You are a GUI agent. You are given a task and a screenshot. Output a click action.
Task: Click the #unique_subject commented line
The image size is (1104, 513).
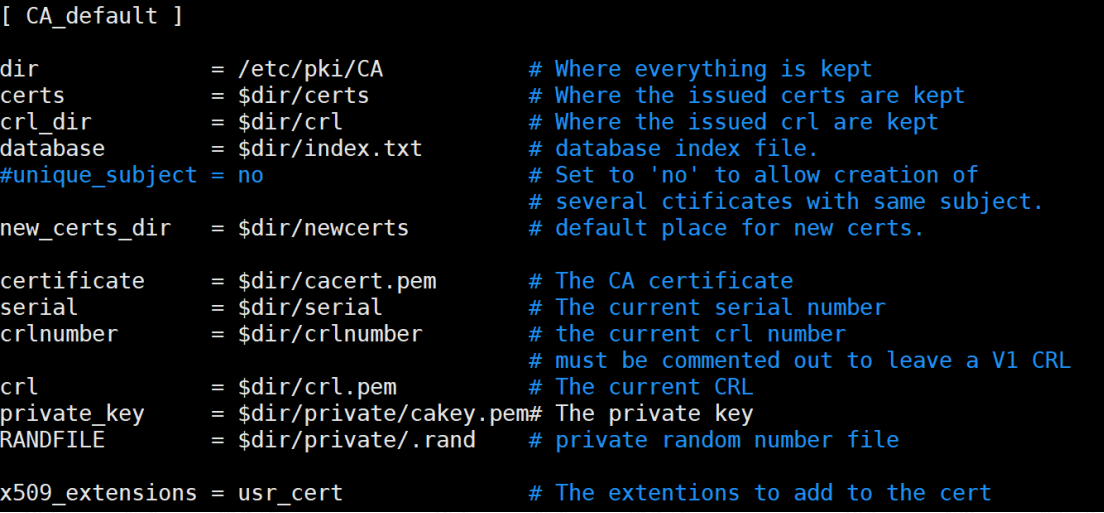[132, 175]
